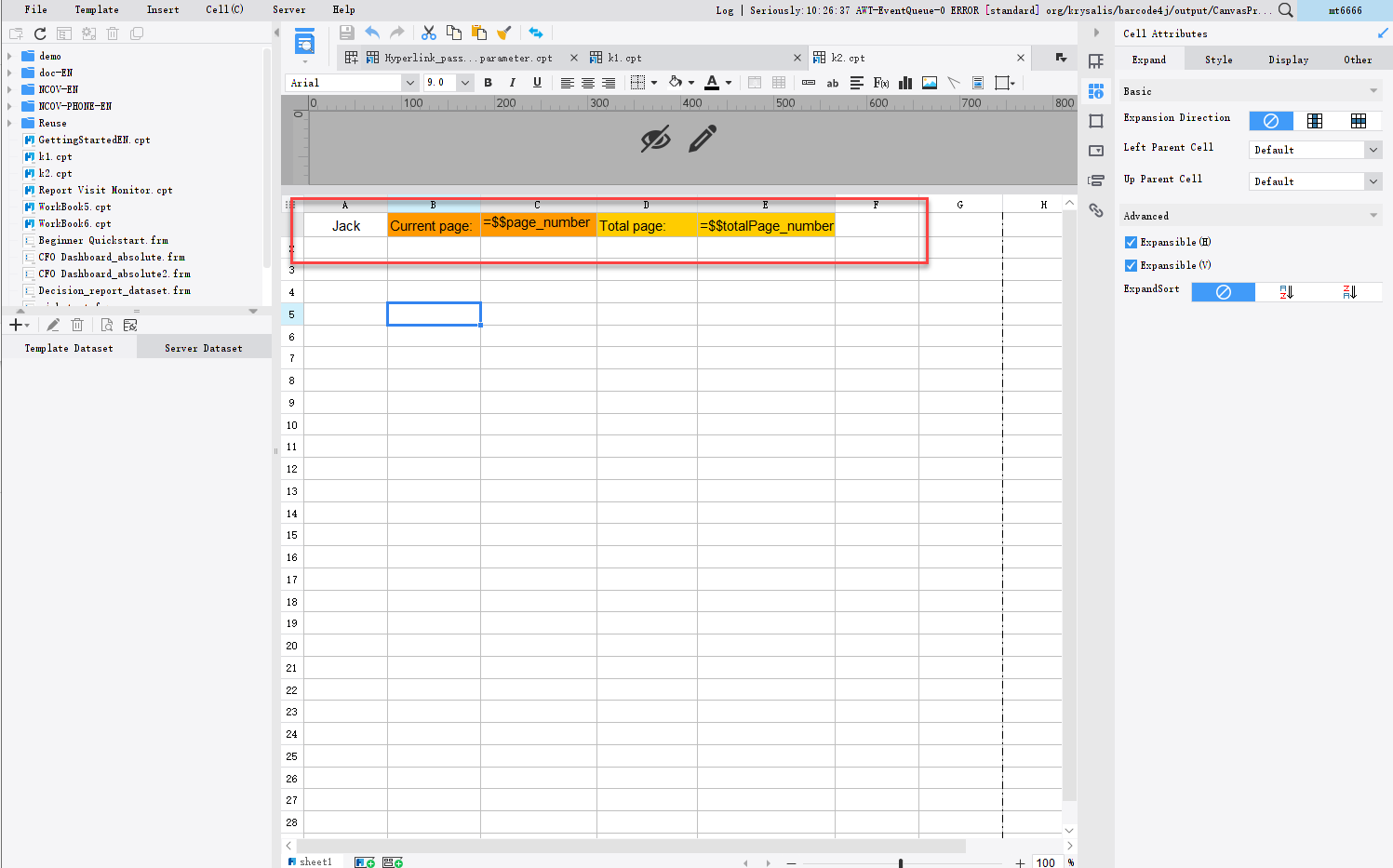This screenshot has width=1393, height=868.
Task: Insert an image via the toolbar
Action: tap(929, 83)
